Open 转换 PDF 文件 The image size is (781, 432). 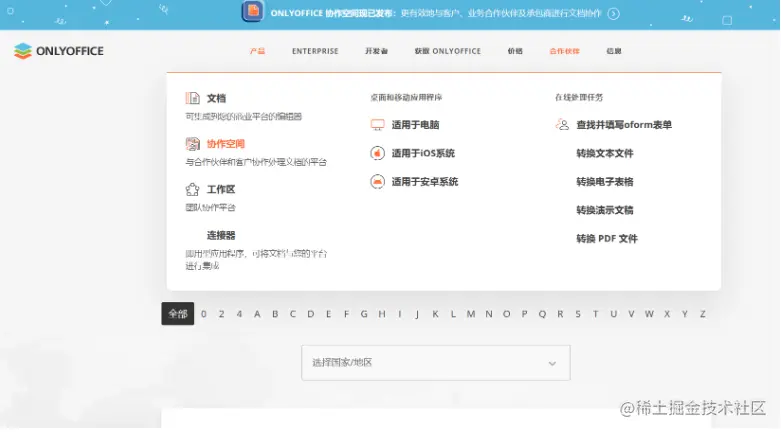click(607, 238)
